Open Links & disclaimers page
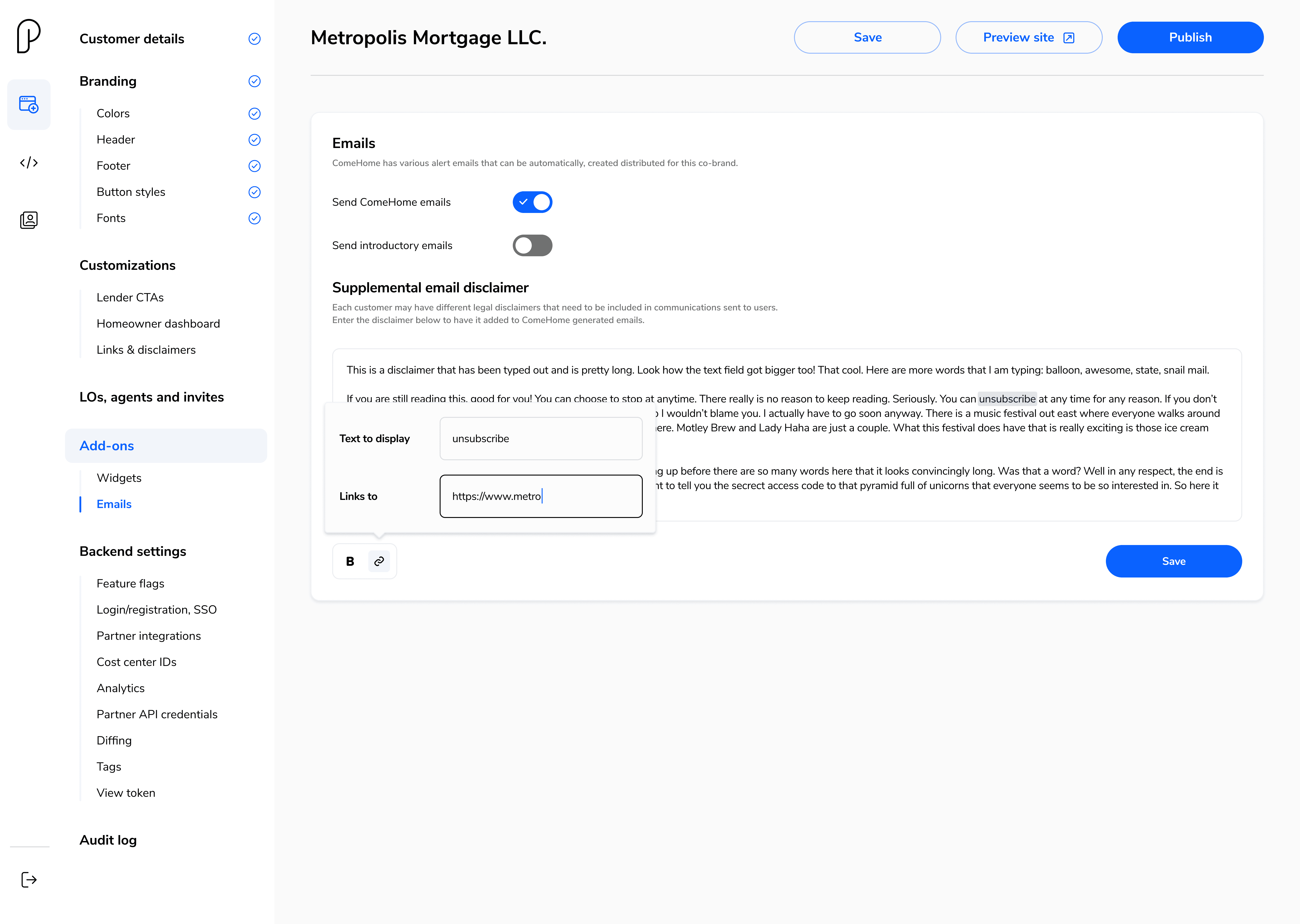Screen dimensions: 1300x924 click(x=146, y=350)
